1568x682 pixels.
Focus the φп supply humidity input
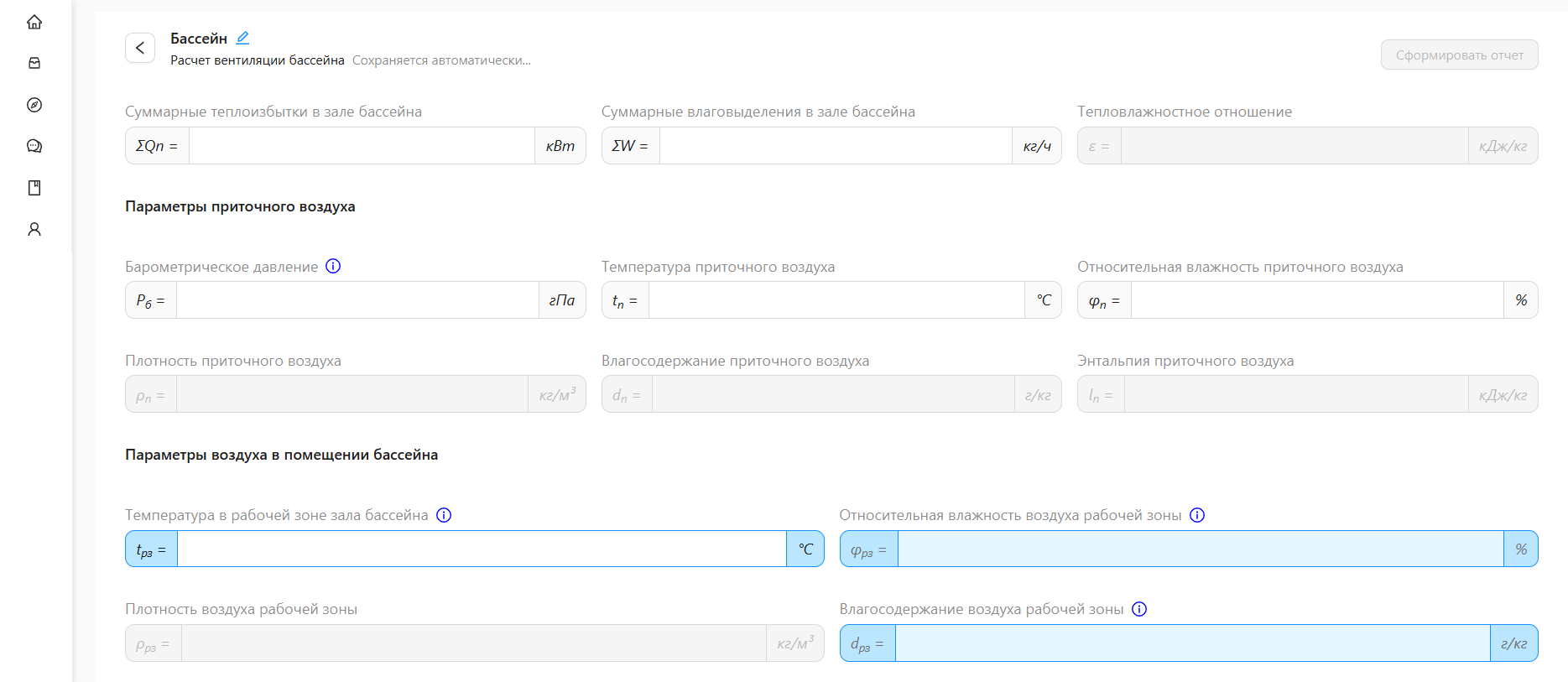1317,300
